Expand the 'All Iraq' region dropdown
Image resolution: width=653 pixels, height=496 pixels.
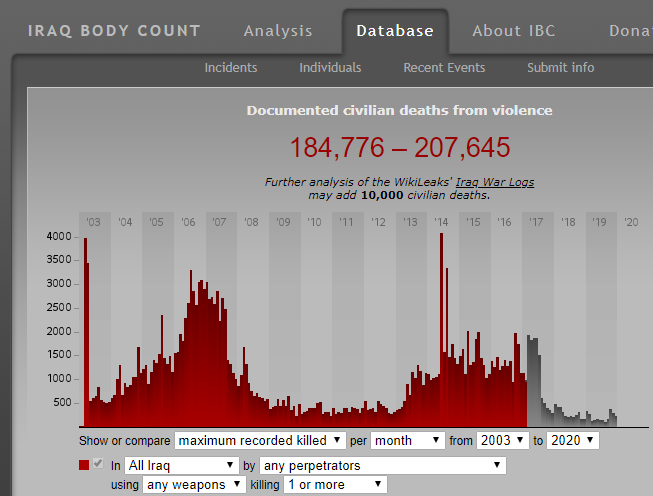click(182, 465)
